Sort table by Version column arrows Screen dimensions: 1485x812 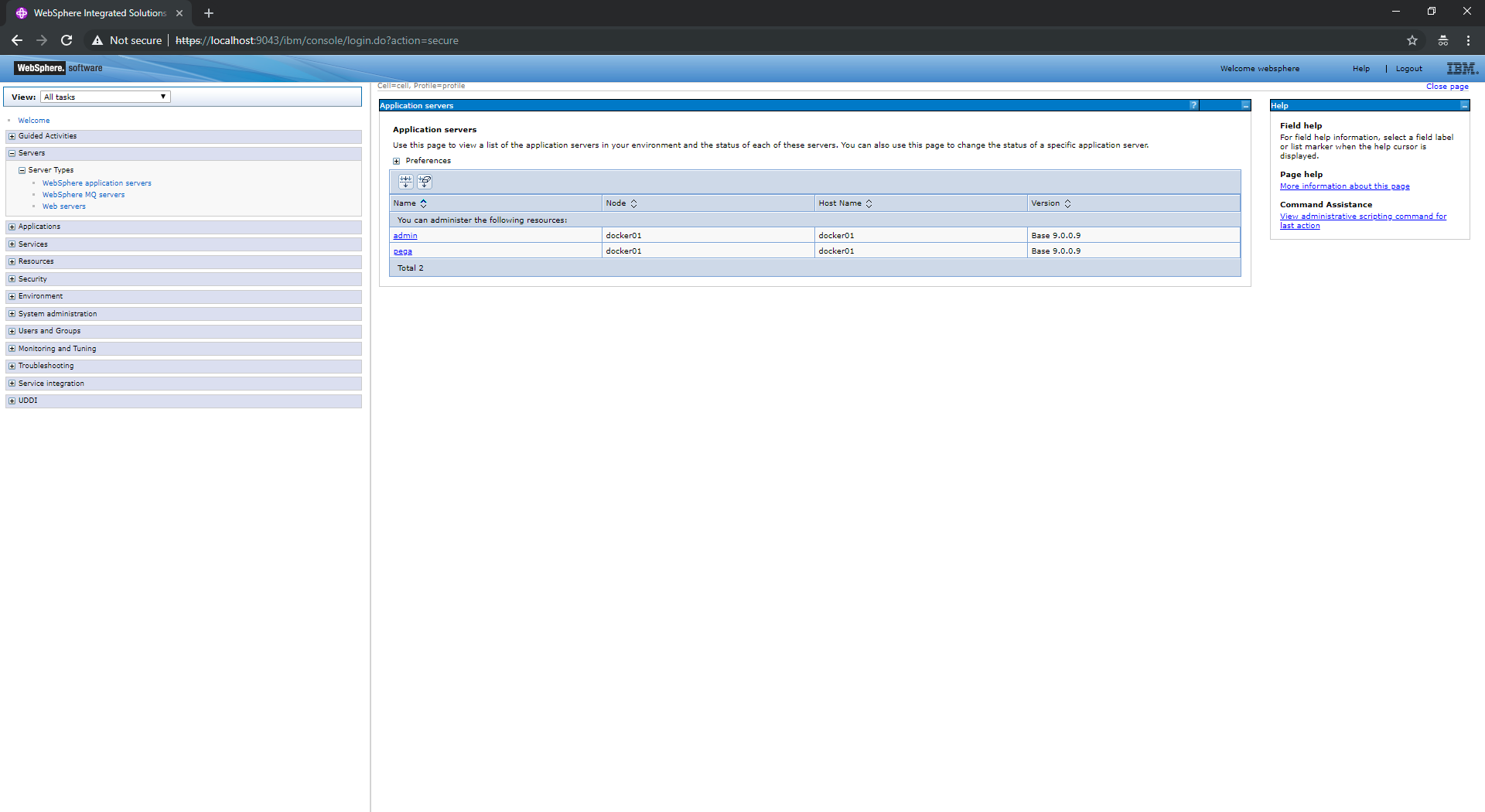point(1067,203)
